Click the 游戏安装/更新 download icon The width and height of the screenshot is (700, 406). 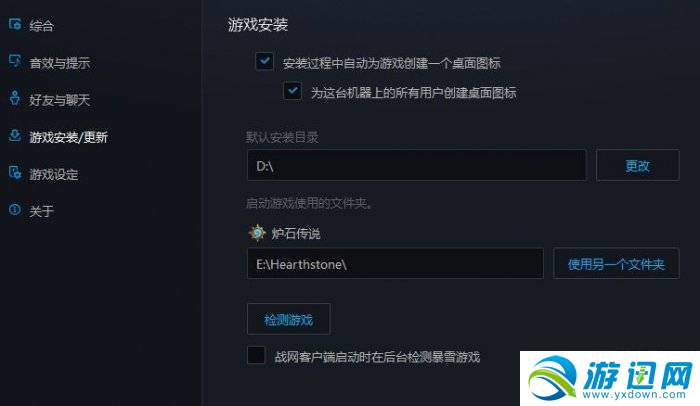15,135
